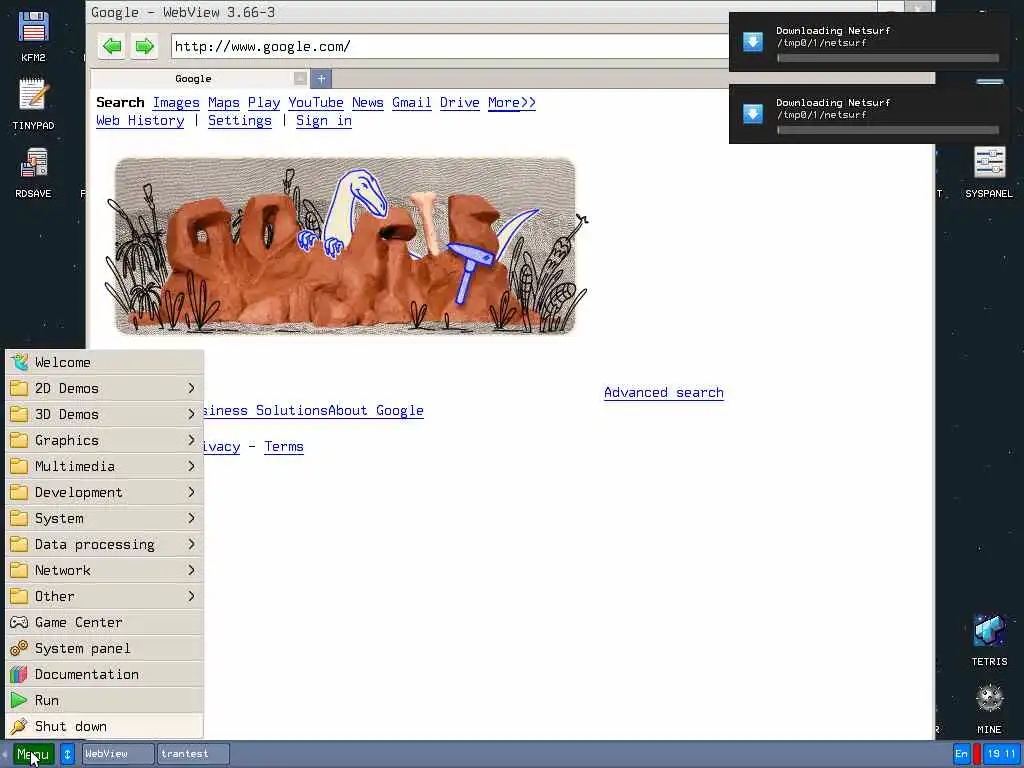Image resolution: width=1024 pixels, height=768 pixels.
Task: Click the taskbar clock
Action: 1002,754
